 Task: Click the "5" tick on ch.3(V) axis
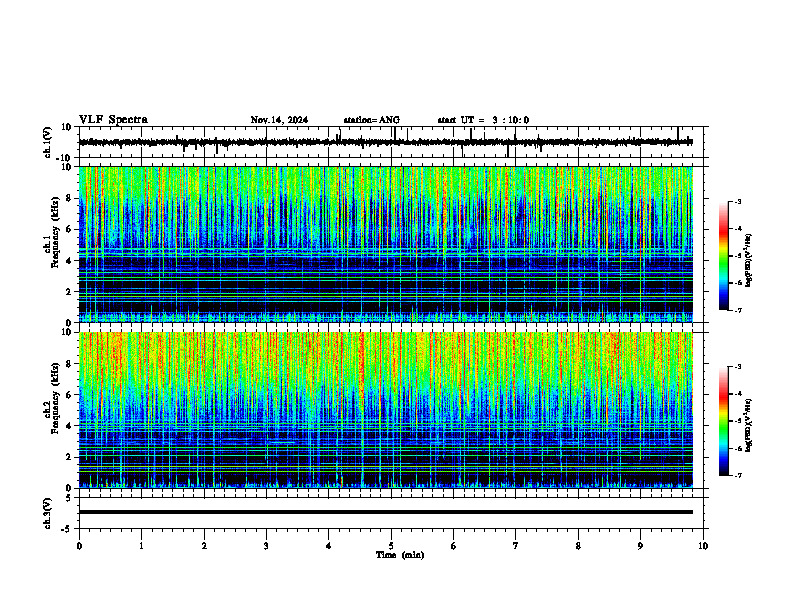pyautogui.click(x=69, y=498)
